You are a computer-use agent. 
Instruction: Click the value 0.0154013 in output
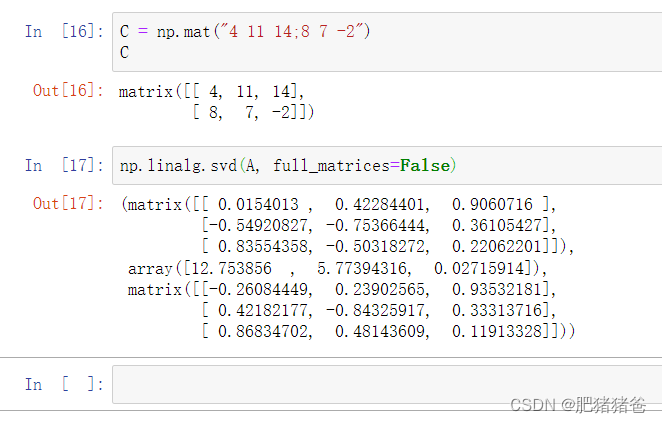(258, 205)
